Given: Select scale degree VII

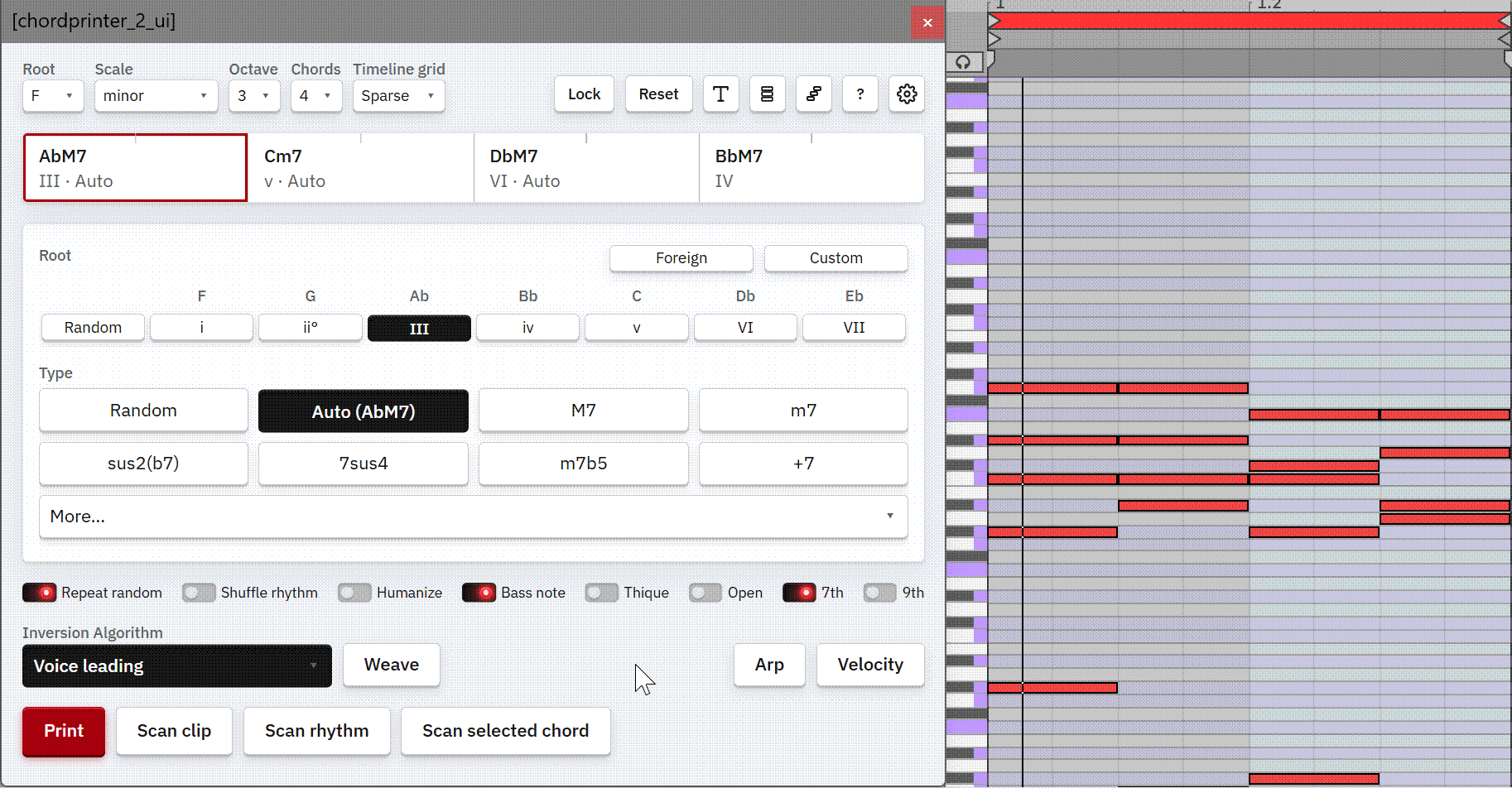Looking at the screenshot, I should (854, 328).
